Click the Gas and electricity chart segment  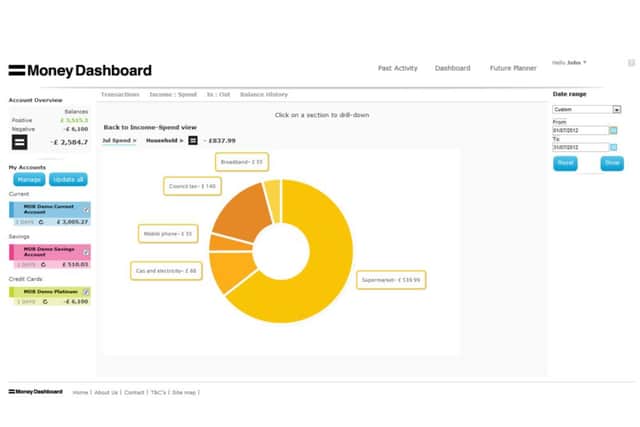232,269
